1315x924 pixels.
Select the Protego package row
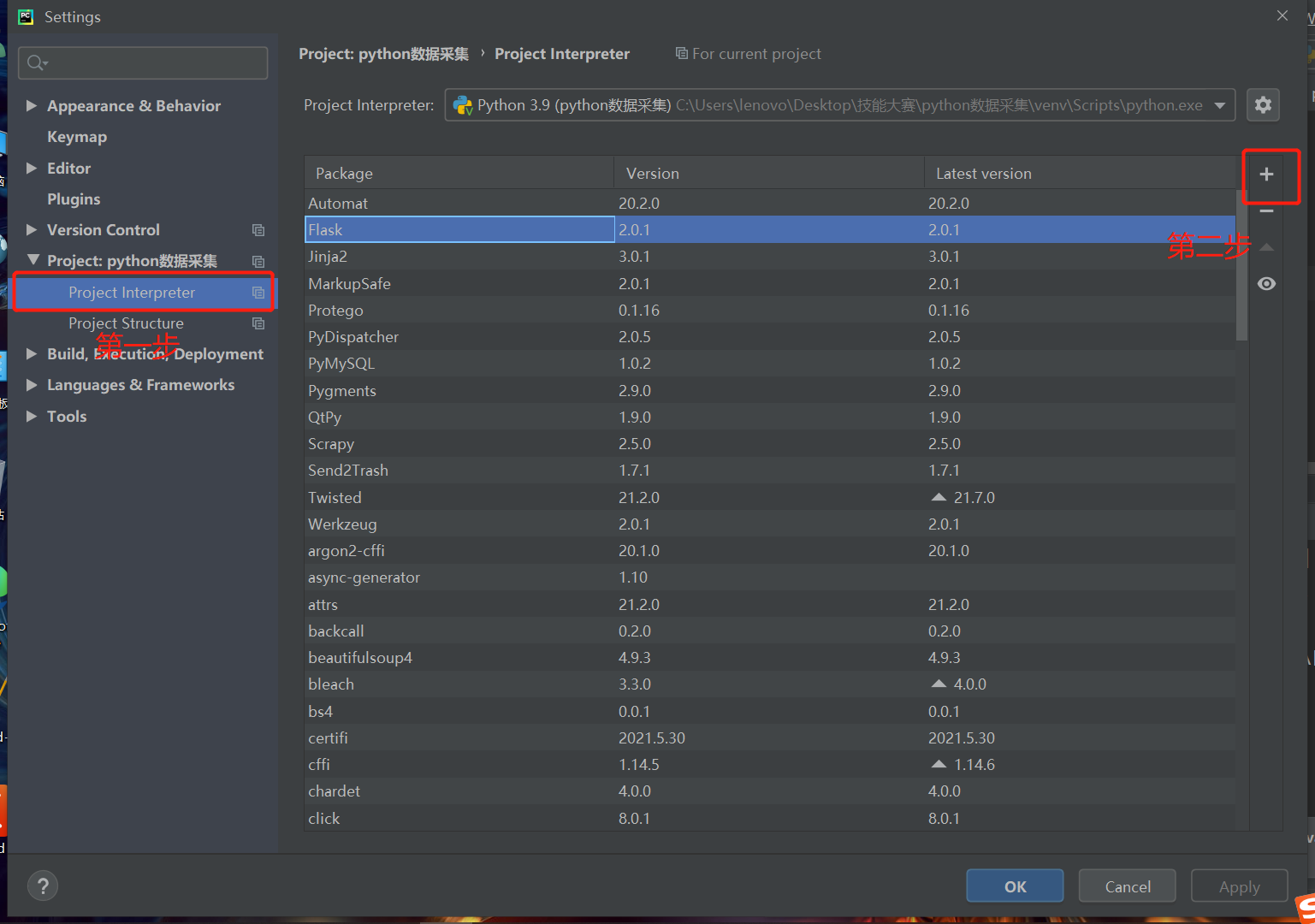(x=770, y=311)
